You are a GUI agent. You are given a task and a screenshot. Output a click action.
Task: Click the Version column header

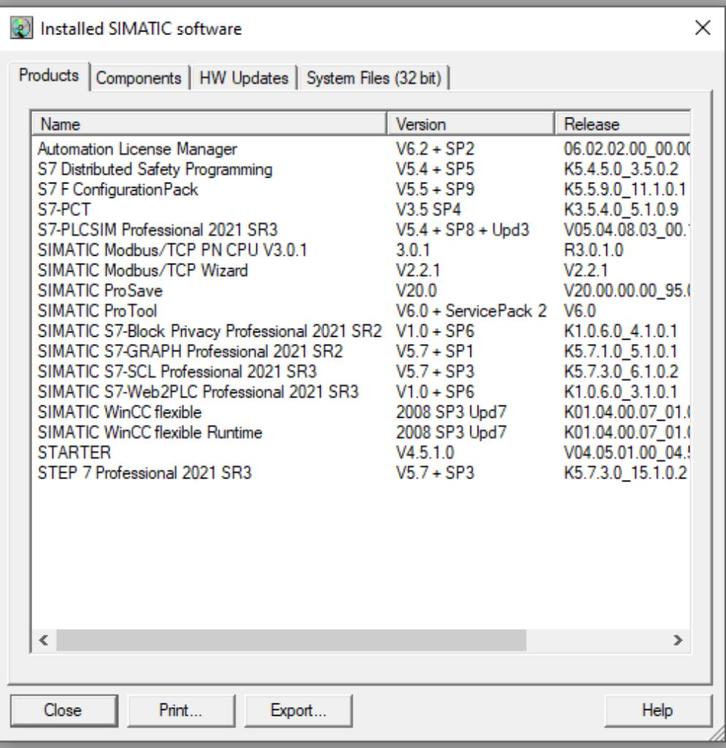coord(470,124)
